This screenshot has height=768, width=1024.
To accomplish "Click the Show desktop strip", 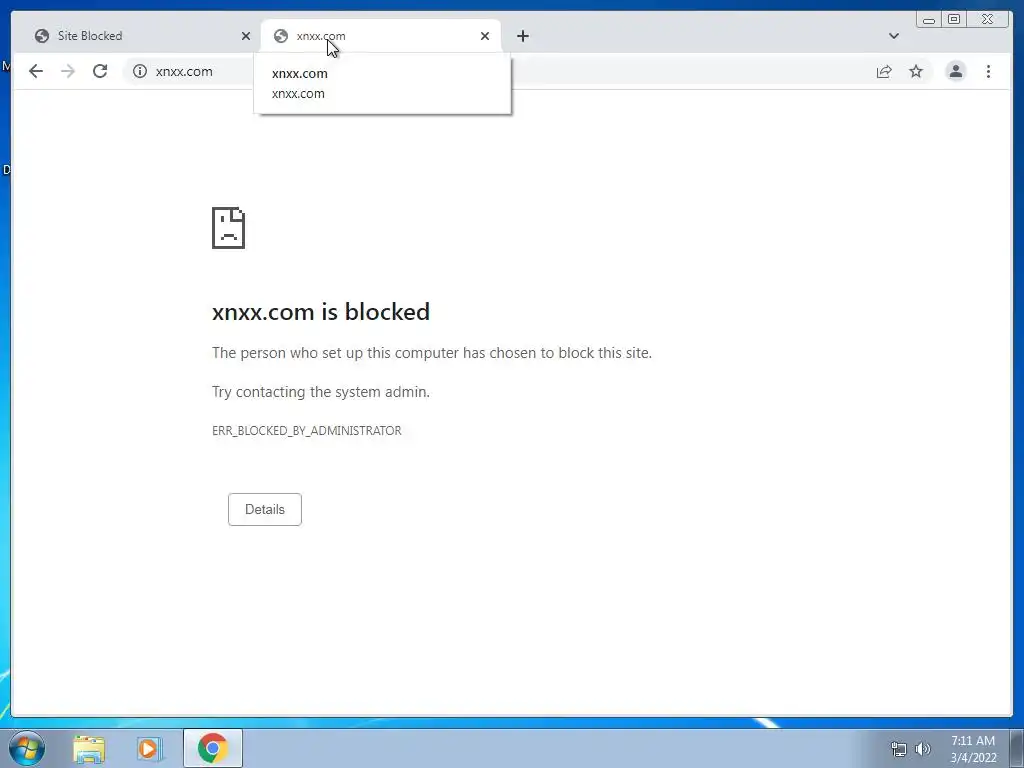I will coord(1017,748).
